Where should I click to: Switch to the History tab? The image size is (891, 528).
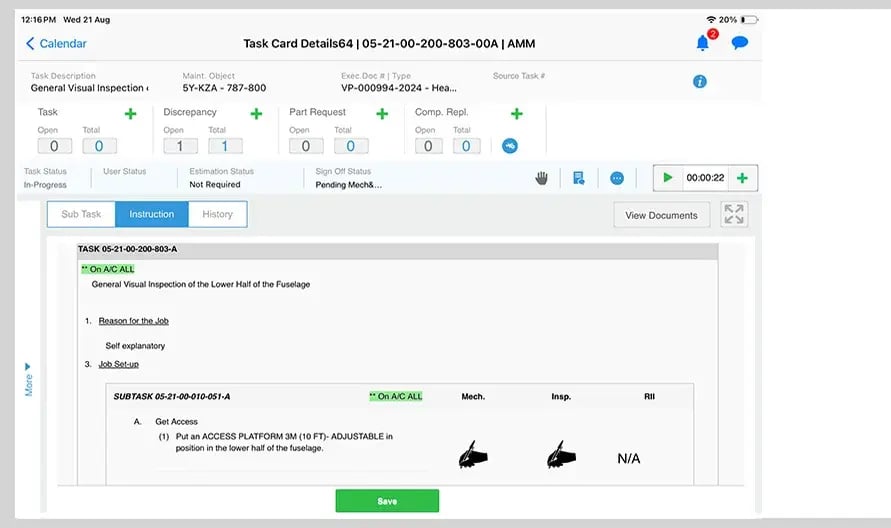point(217,214)
